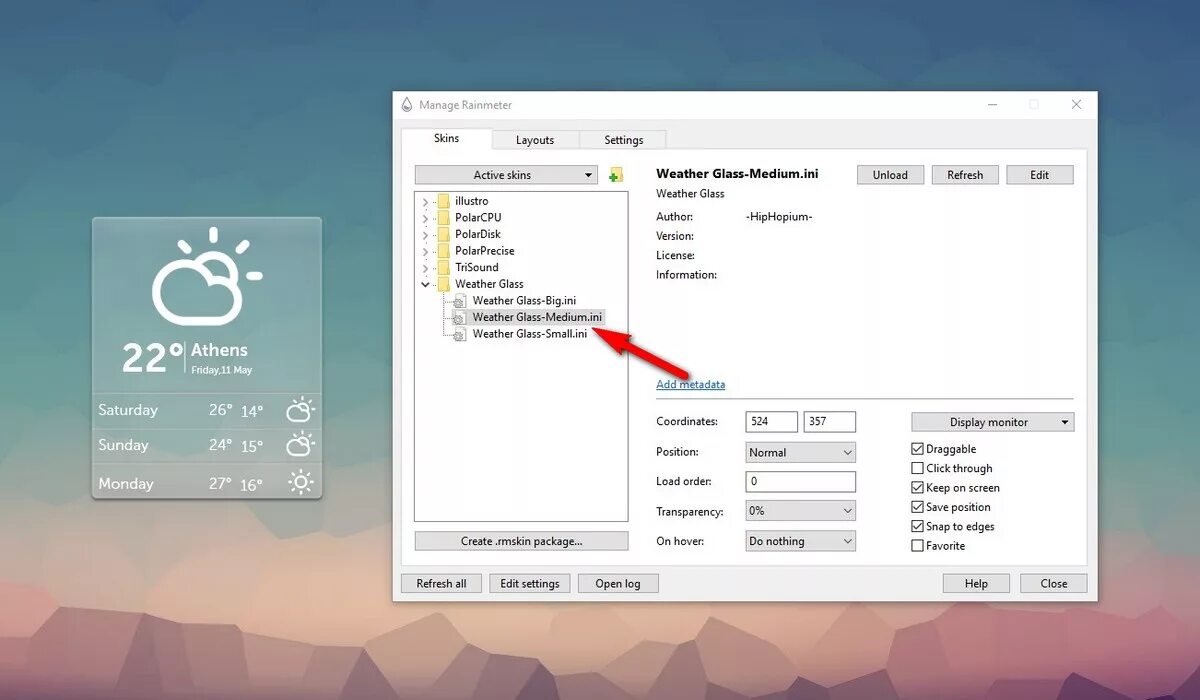
Task: Open the On hover dropdown
Action: tap(801, 541)
